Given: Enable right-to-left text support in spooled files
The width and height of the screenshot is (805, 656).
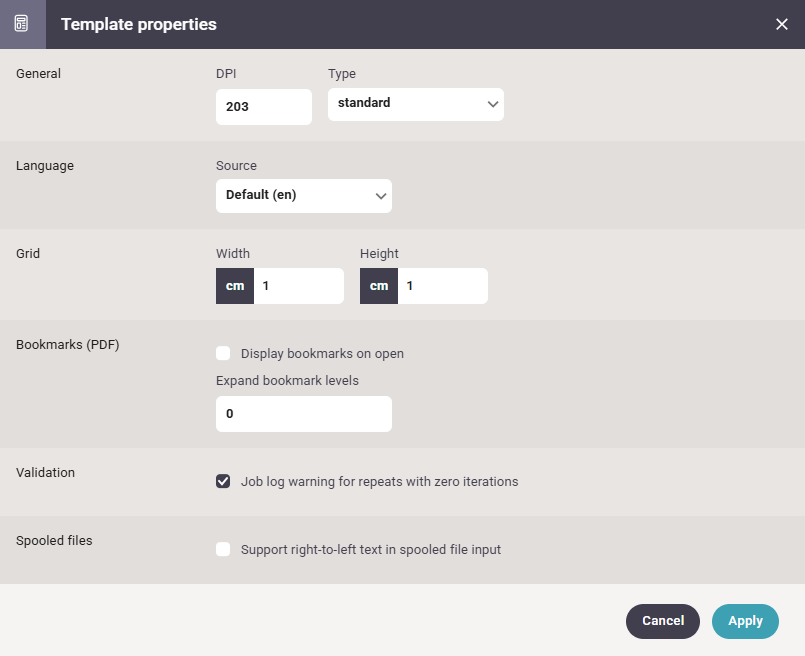Looking at the screenshot, I should (223, 549).
